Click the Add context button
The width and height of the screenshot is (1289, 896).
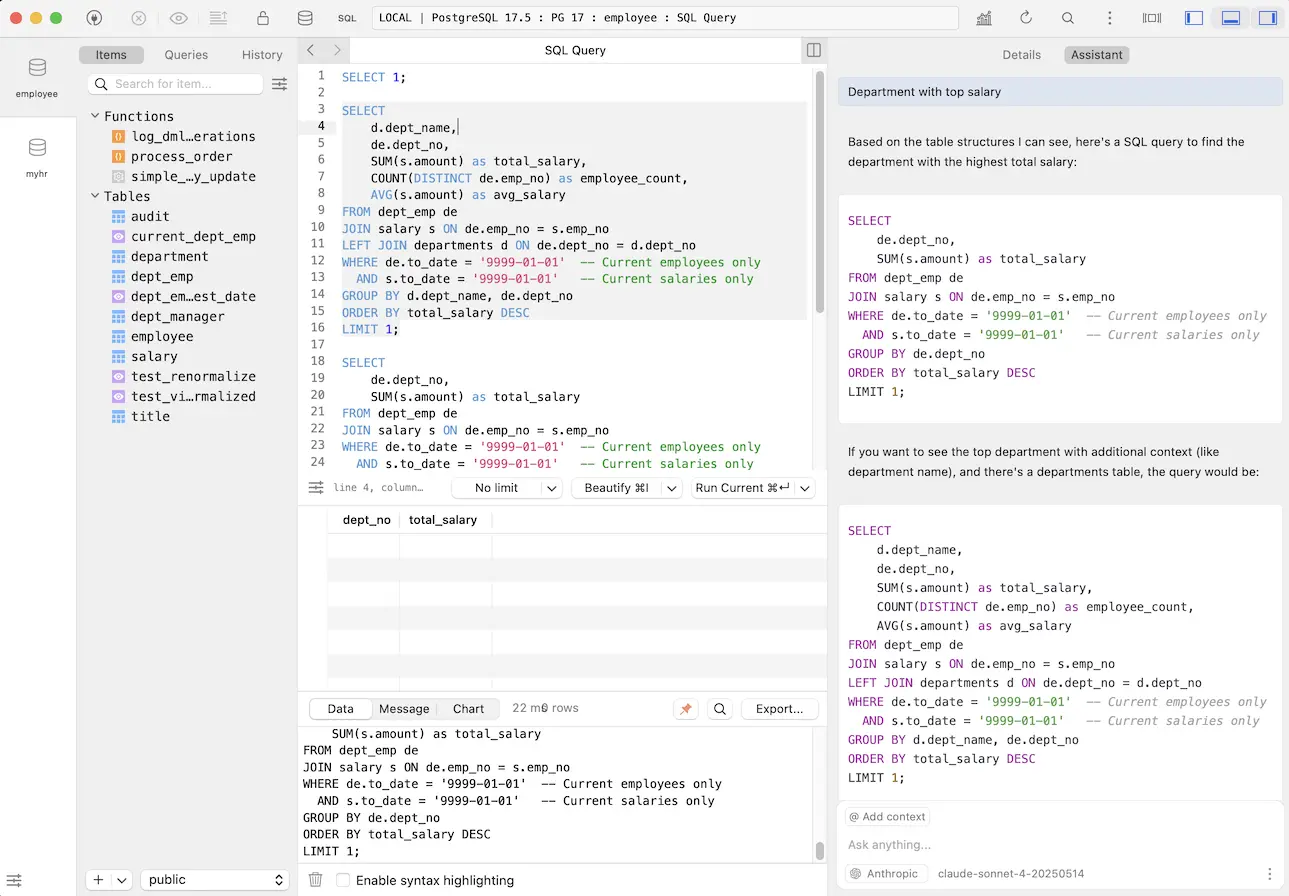887,817
